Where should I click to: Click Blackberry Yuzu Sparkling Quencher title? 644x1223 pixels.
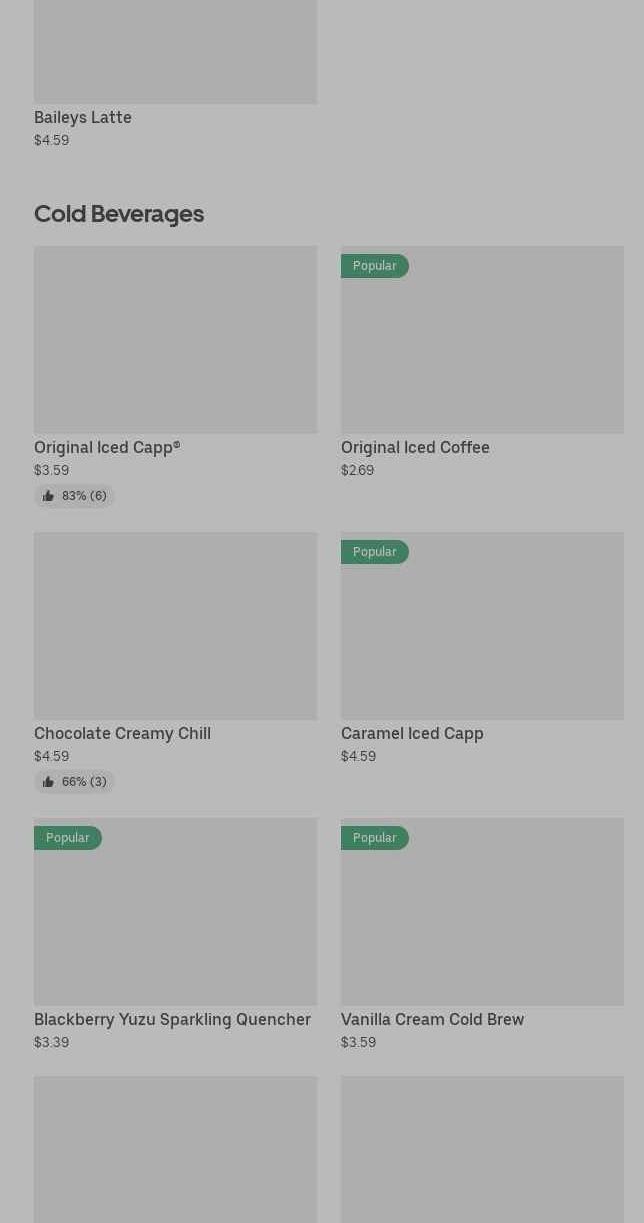[172, 1019]
